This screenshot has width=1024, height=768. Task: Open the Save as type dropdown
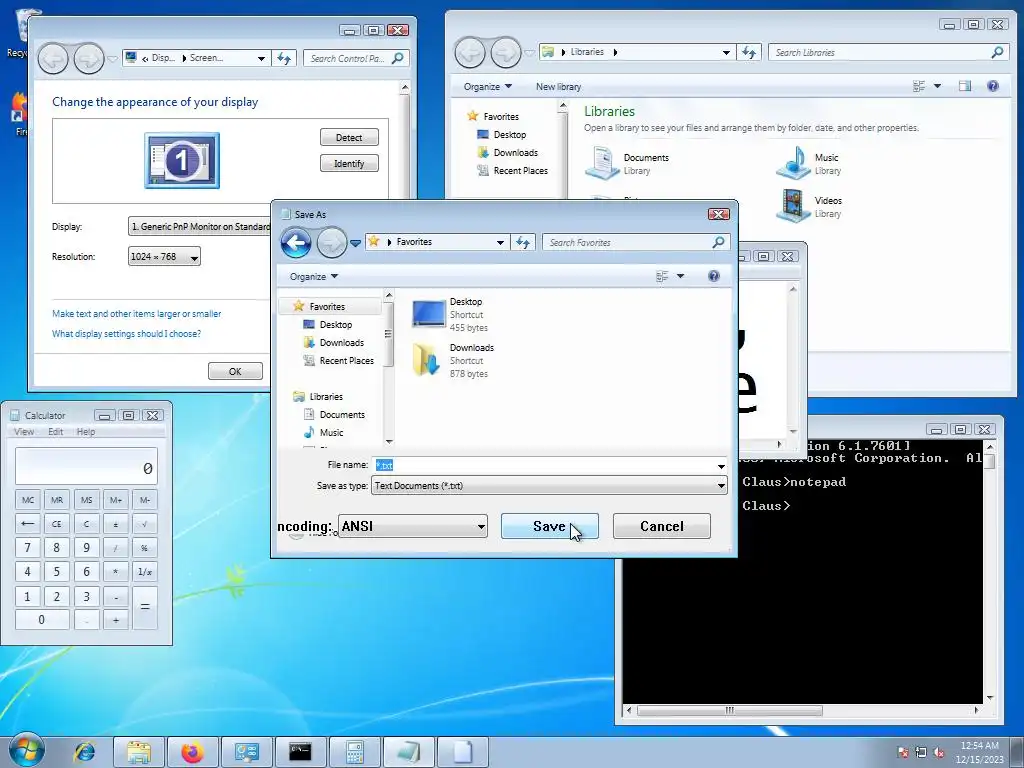(549, 486)
